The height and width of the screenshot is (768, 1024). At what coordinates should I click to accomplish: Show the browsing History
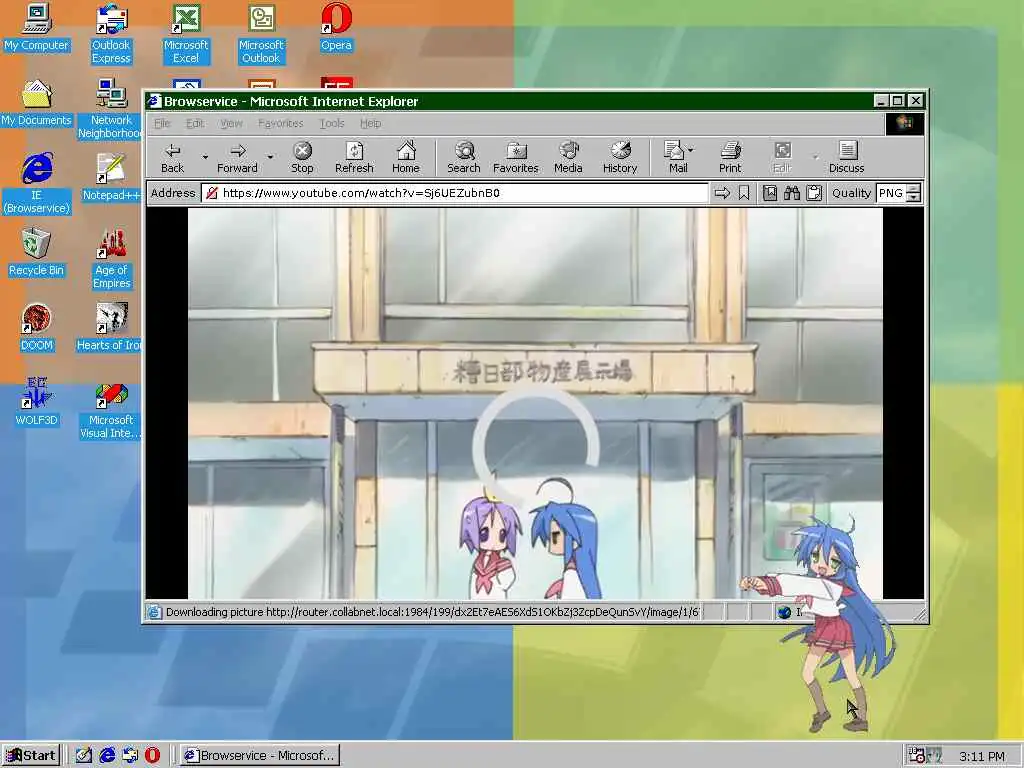pyautogui.click(x=620, y=157)
